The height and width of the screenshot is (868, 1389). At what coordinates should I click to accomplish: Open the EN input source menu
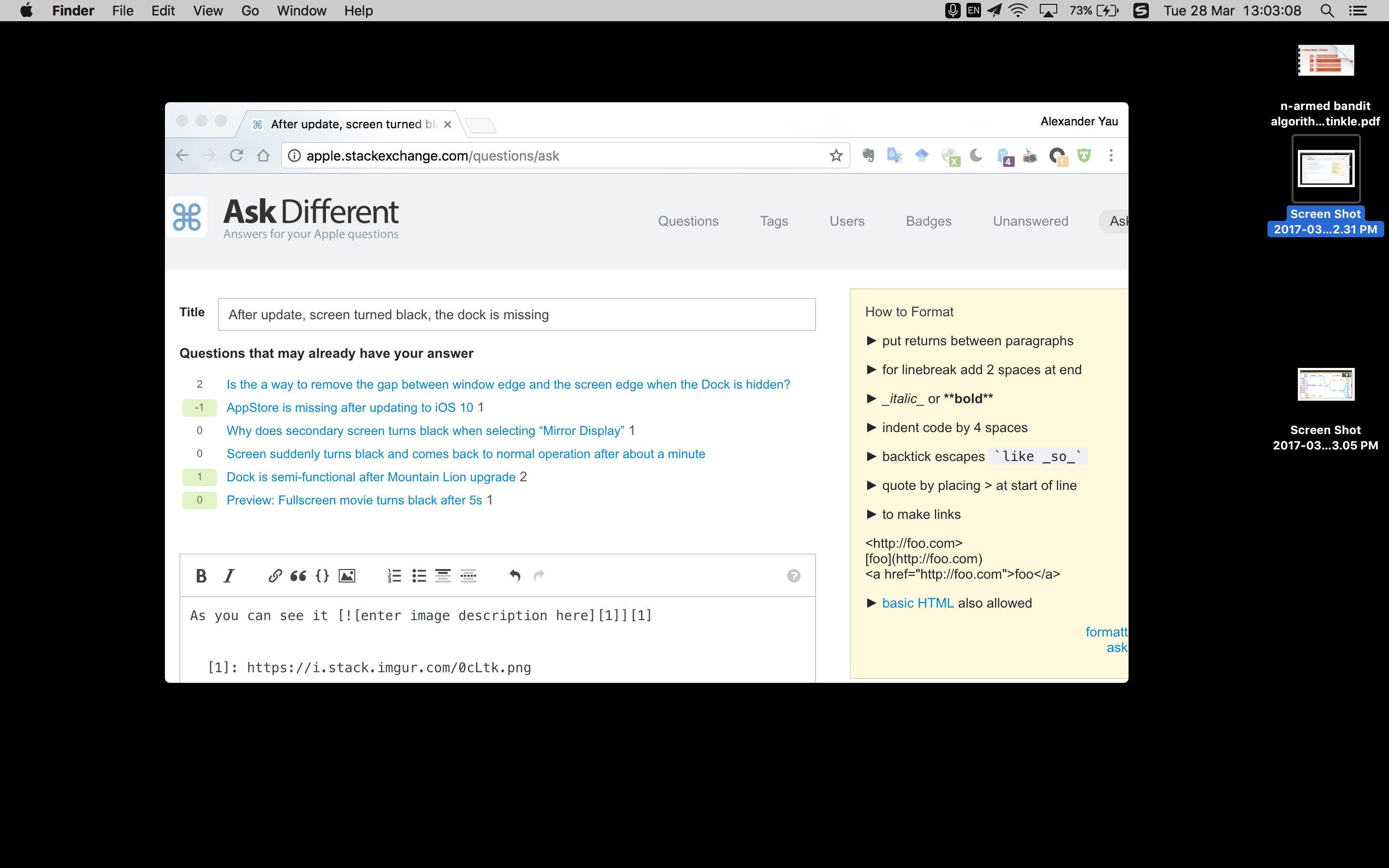pyautogui.click(x=973, y=10)
